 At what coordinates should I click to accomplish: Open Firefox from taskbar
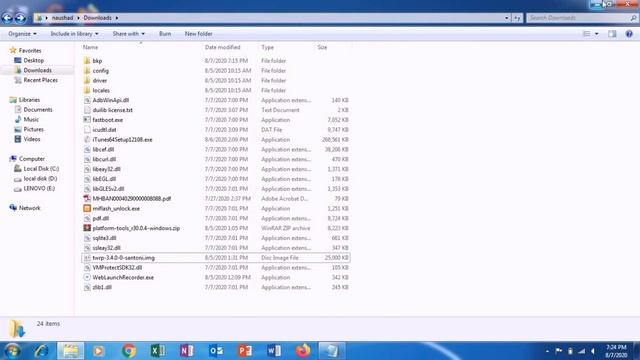pyautogui.click(x=303, y=351)
